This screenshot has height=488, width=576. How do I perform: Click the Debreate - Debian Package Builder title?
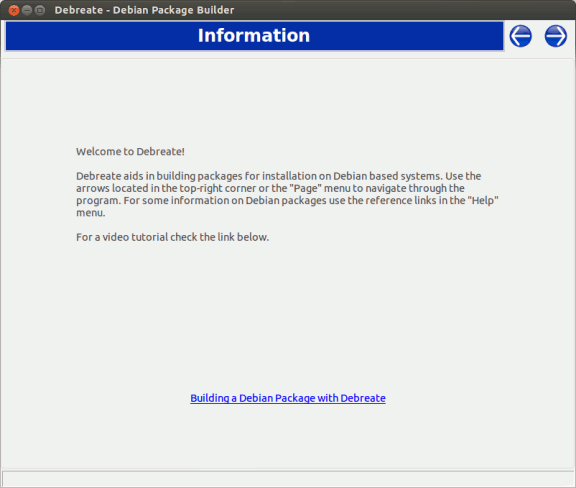(x=144, y=10)
